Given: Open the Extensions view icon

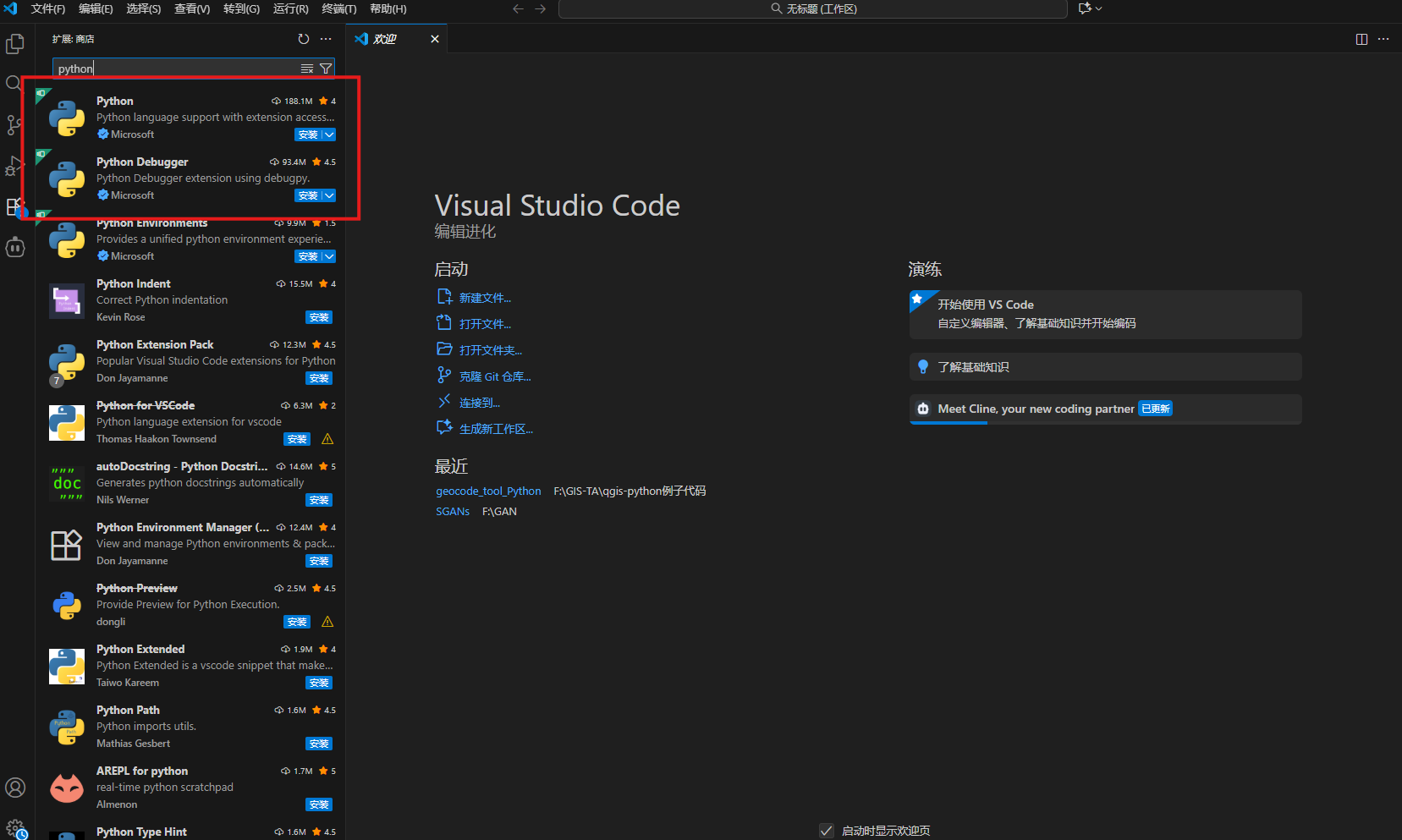Looking at the screenshot, I should [14, 206].
